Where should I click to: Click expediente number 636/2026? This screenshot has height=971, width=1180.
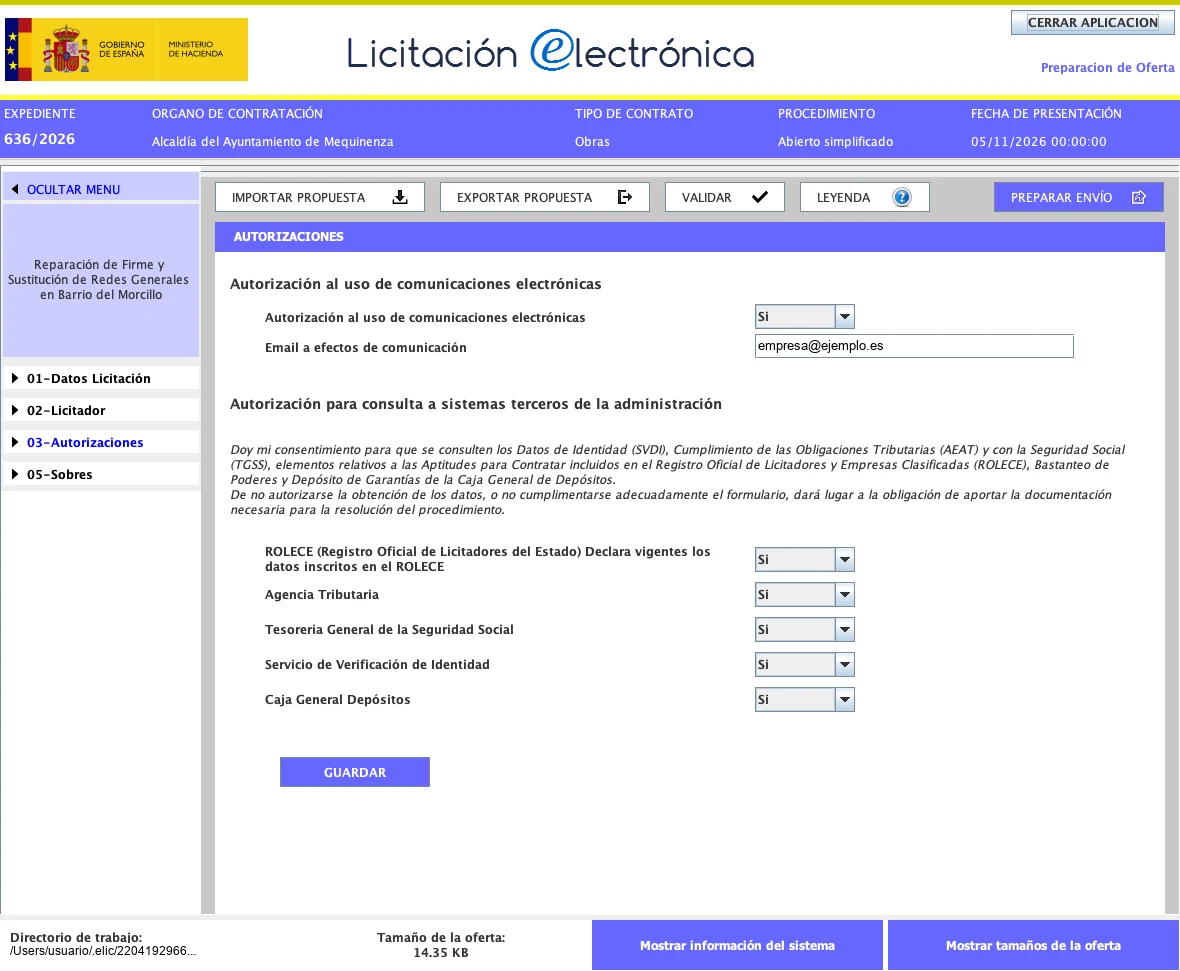coord(40,139)
